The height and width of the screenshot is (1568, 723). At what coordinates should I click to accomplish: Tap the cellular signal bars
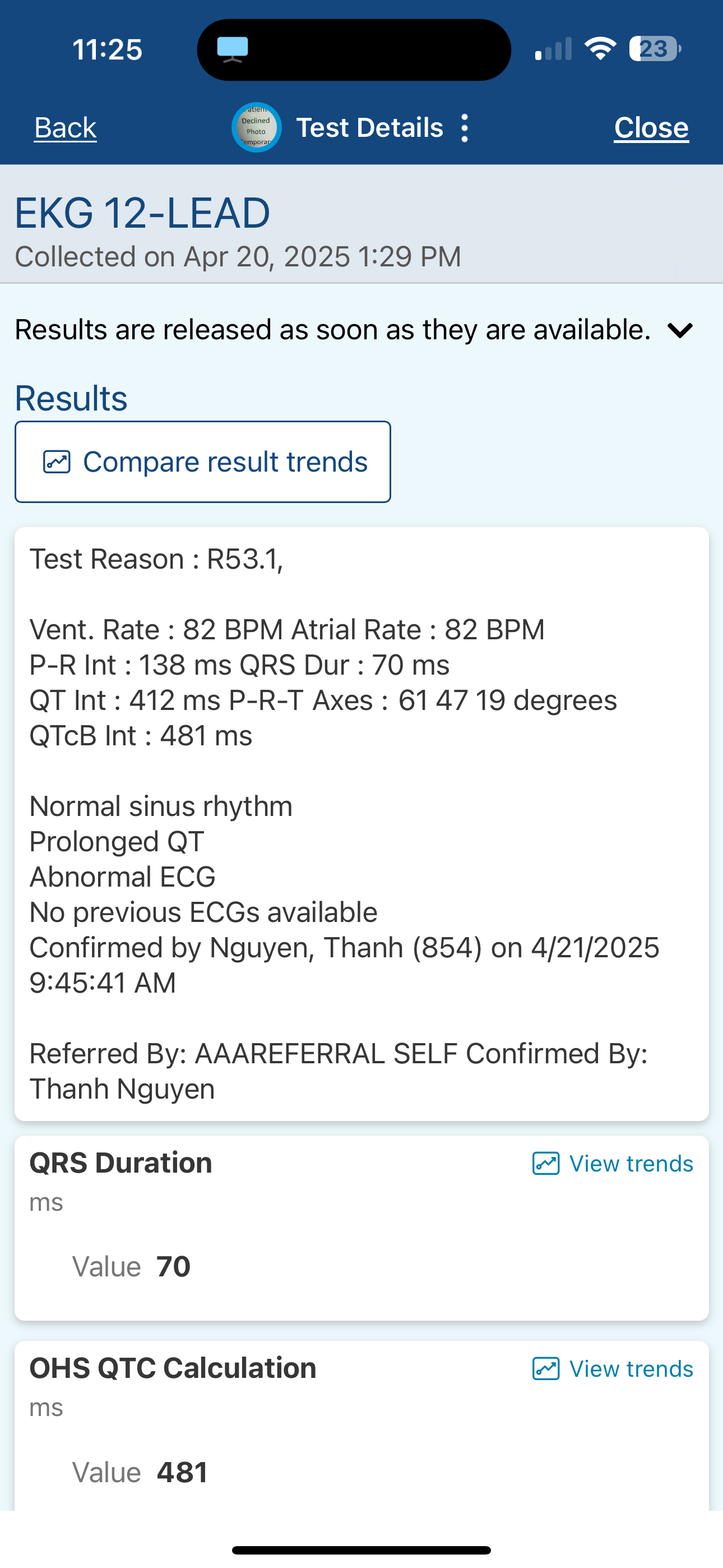(553, 49)
